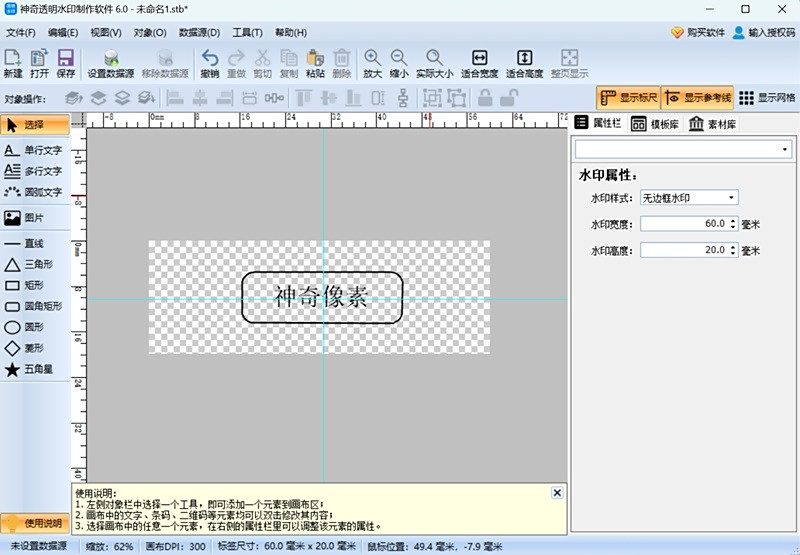Screen dimensions: 800x555
Task: Zoom out with the 缩小 icon
Action: (x=399, y=64)
